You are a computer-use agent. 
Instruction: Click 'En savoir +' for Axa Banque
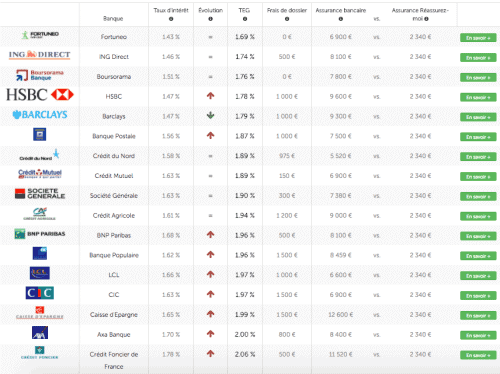[x=478, y=335]
